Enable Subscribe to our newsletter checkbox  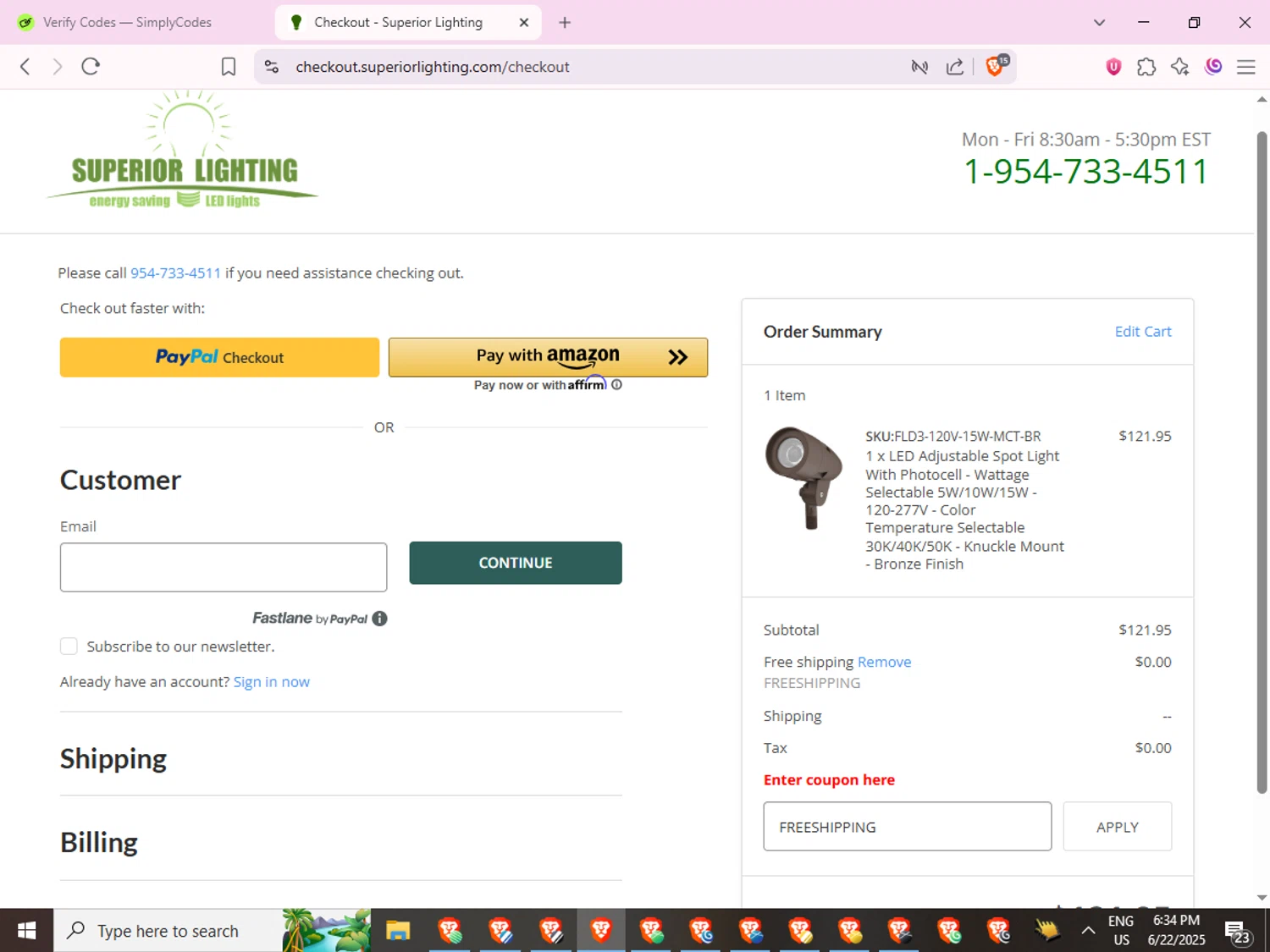(x=69, y=647)
